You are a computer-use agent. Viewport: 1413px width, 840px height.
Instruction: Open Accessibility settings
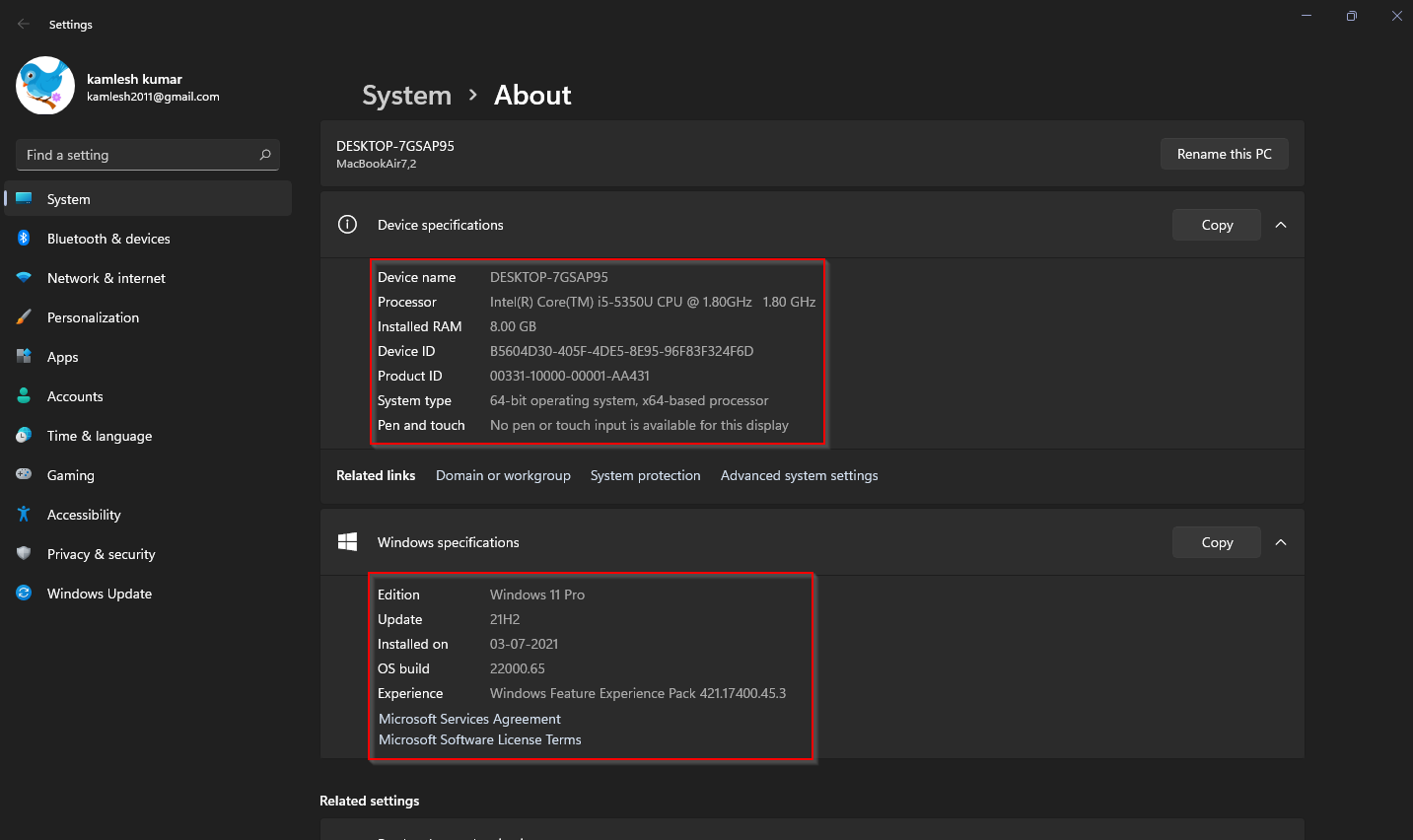pyautogui.click(x=148, y=515)
